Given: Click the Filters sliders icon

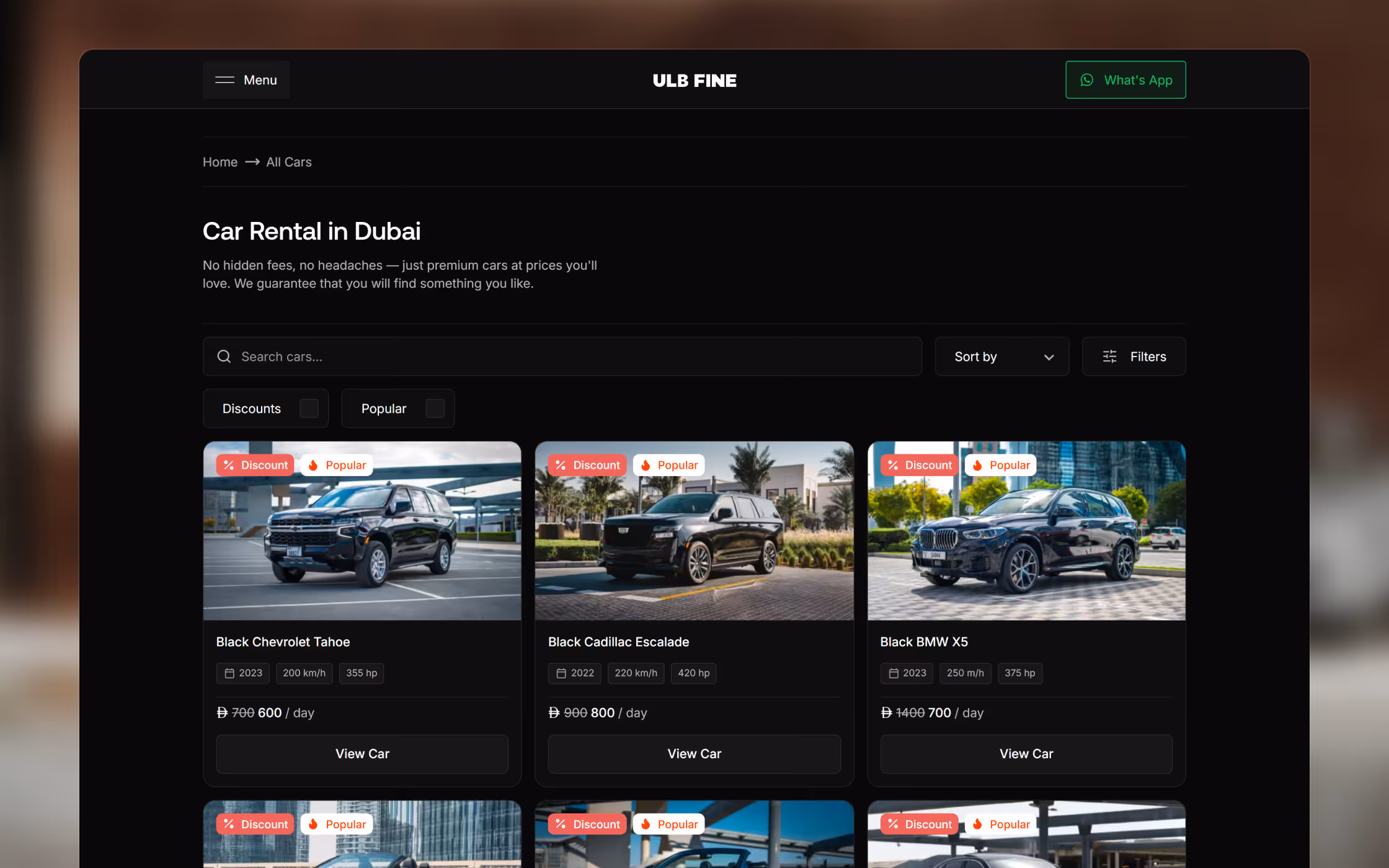Looking at the screenshot, I should click(1109, 356).
